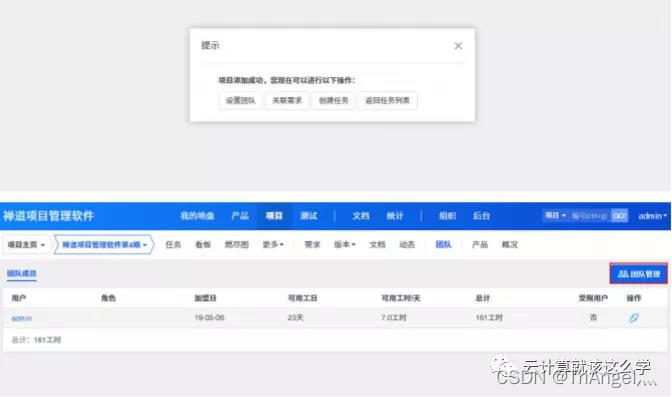Click the link icon in admin's 操作 column

point(633,318)
